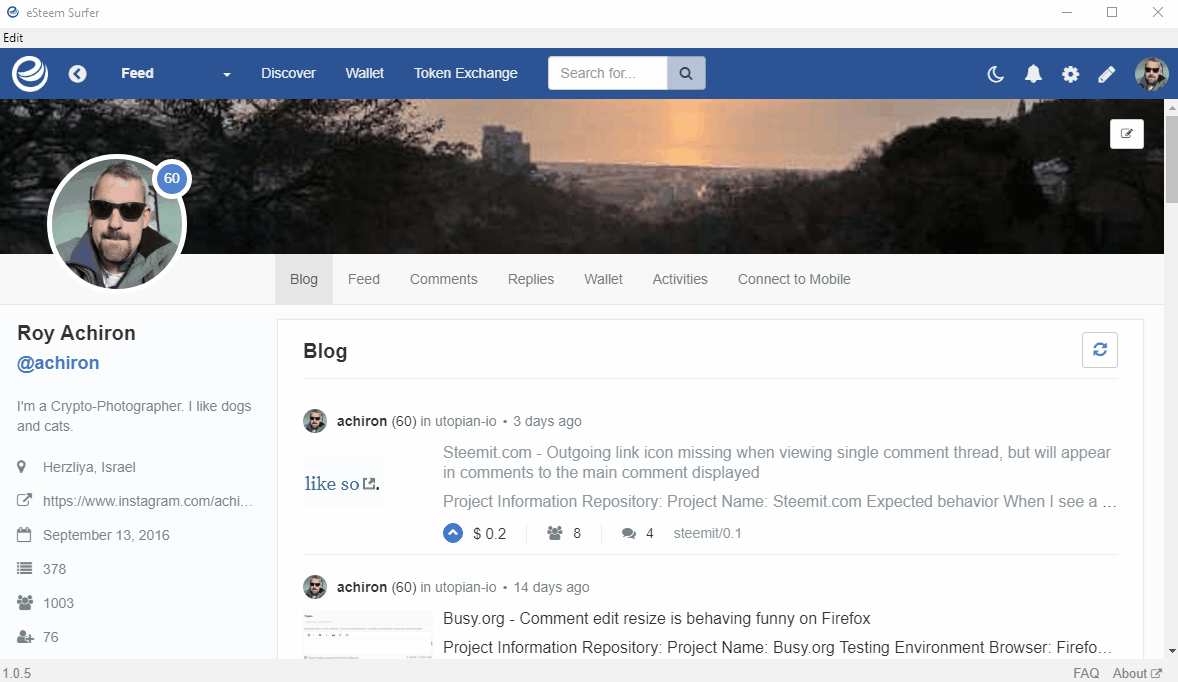Click the calendar join-date icon
Screen dimensions: 1178x682
[24, 535]
